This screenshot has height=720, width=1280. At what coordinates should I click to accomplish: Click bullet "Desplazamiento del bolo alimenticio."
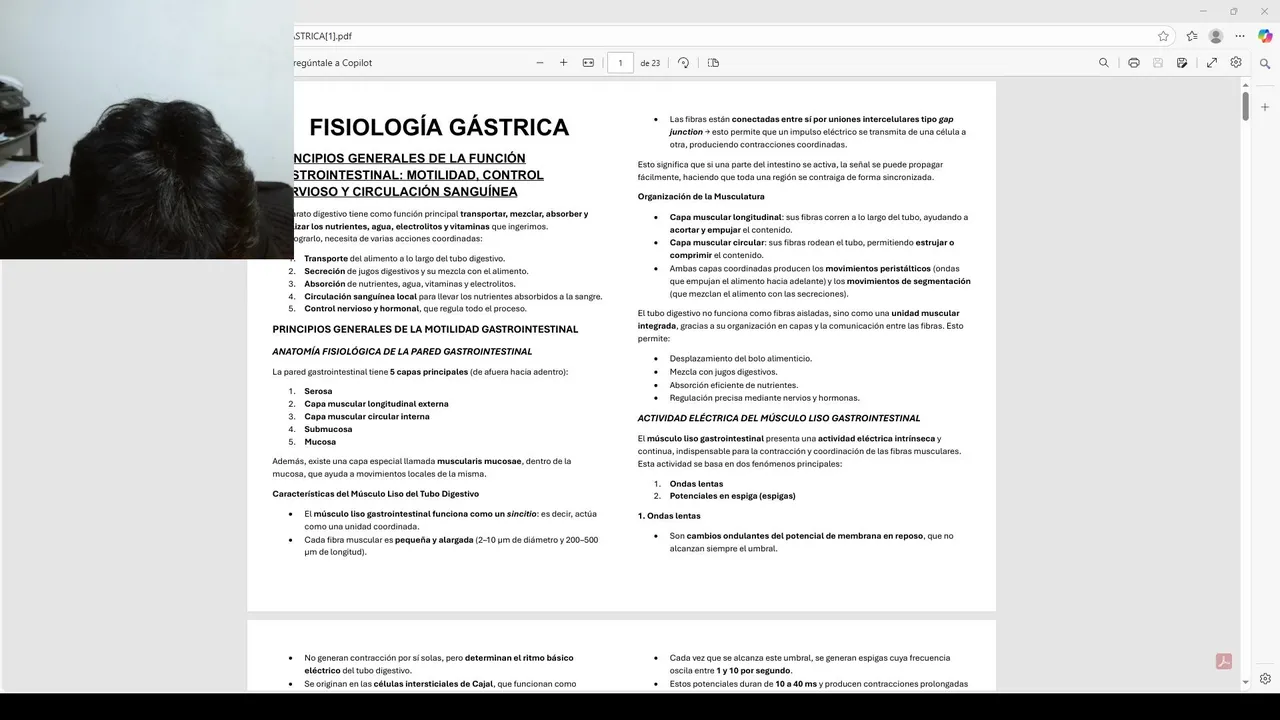pos(741,358)
